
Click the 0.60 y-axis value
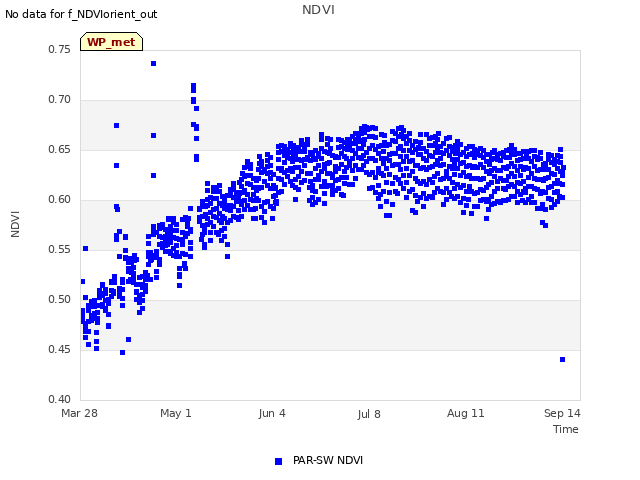[59, 200]
